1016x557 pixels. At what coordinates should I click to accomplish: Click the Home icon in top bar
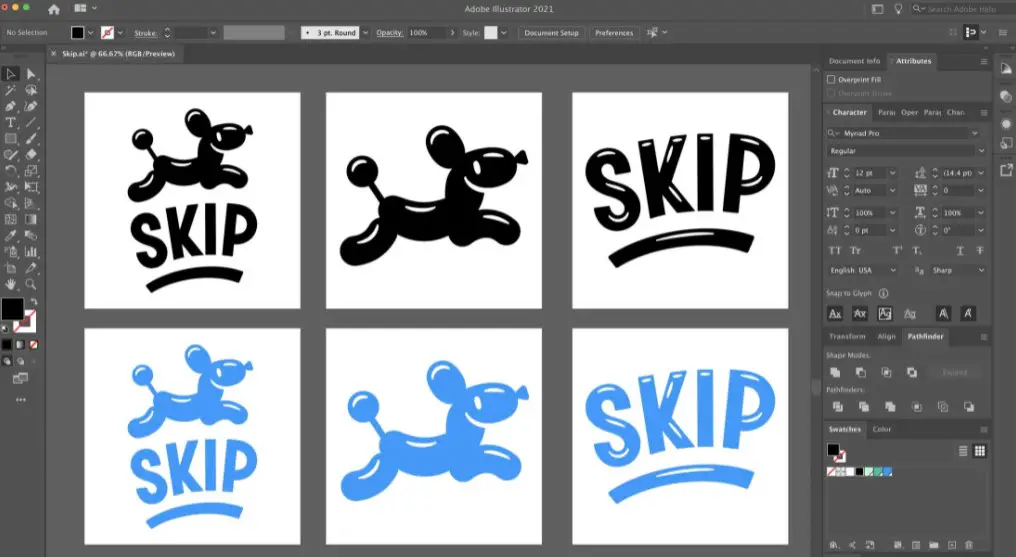click(x=54, y=9)
